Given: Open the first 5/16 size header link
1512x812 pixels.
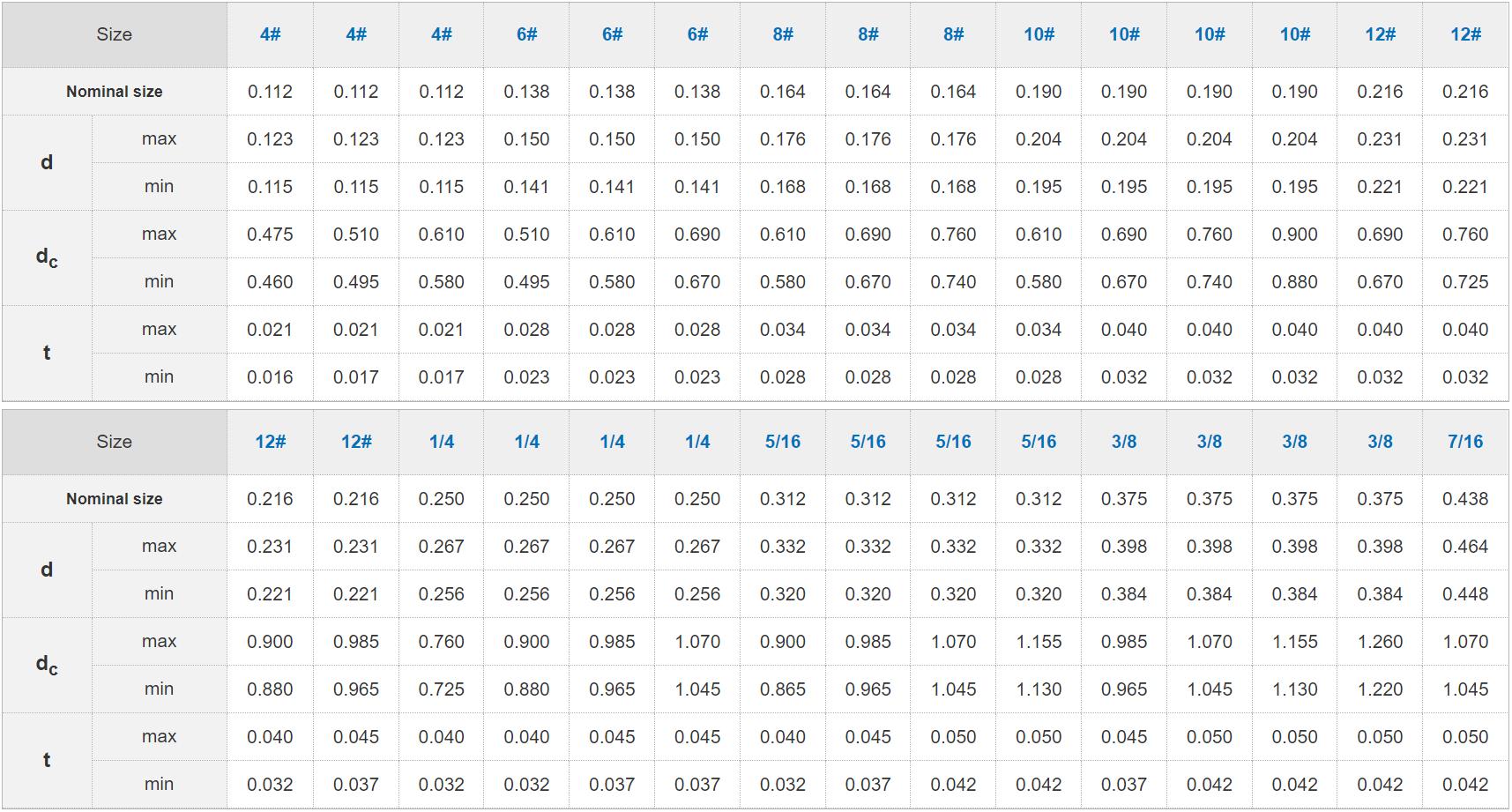Looking at the screenshot, I should pyautogui.click(x=782, y=442).
